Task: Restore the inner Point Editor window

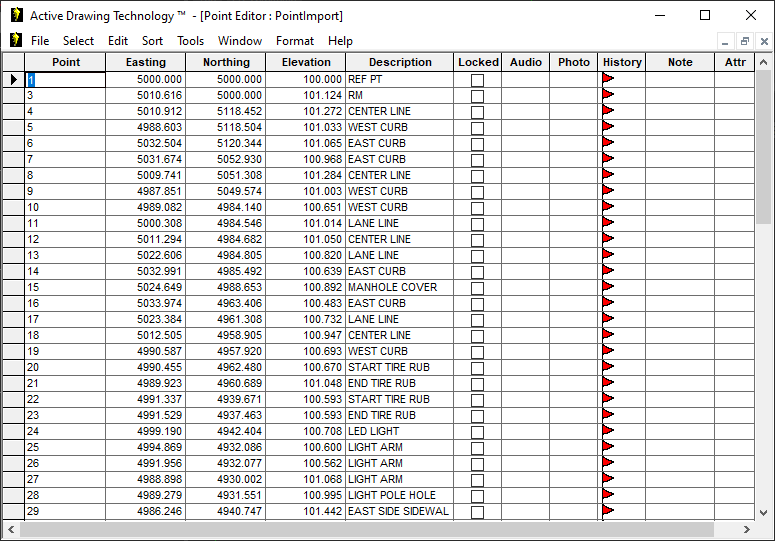Action: coord(745,41)
